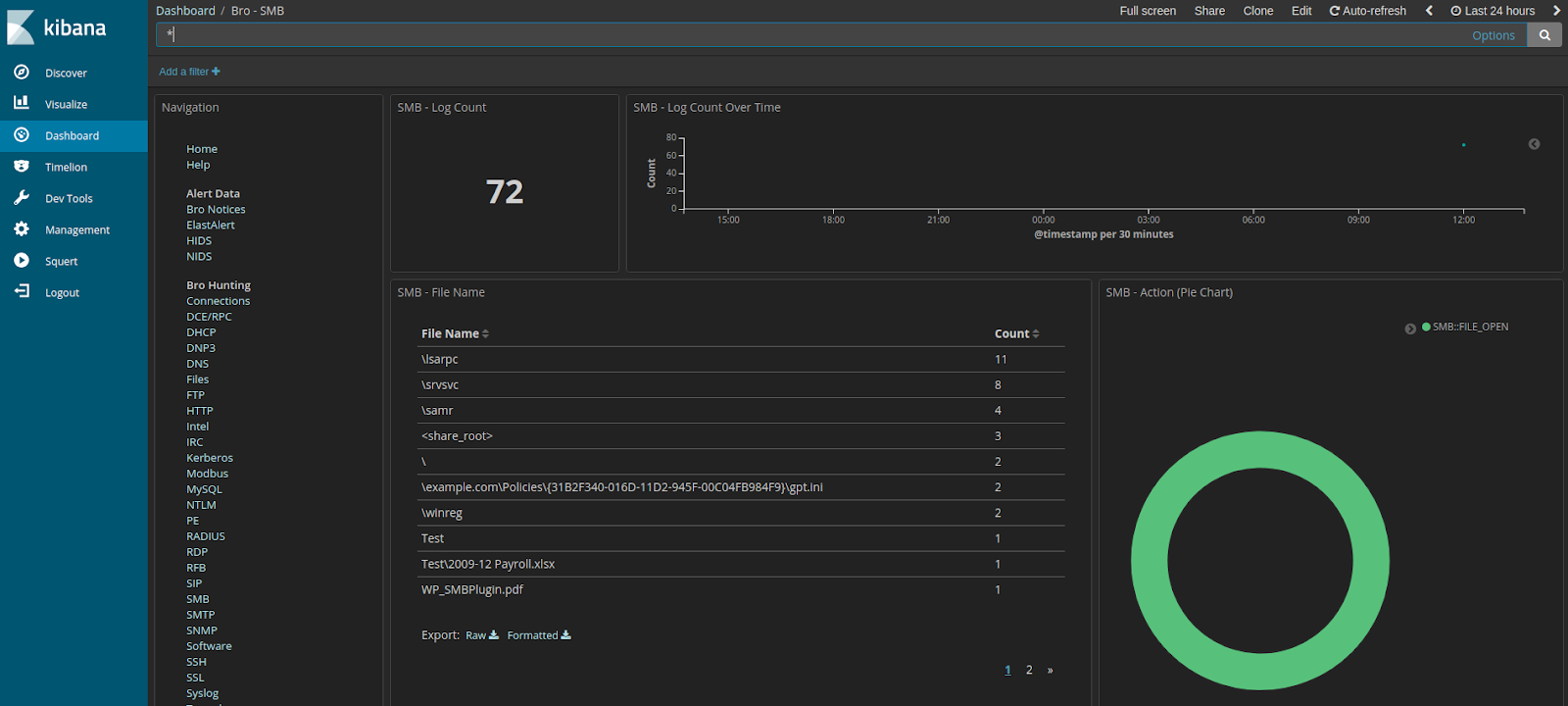Sort table by Count column arrows
The height and width of the screenshot is (706, 1568).
tap(1036, 334)
